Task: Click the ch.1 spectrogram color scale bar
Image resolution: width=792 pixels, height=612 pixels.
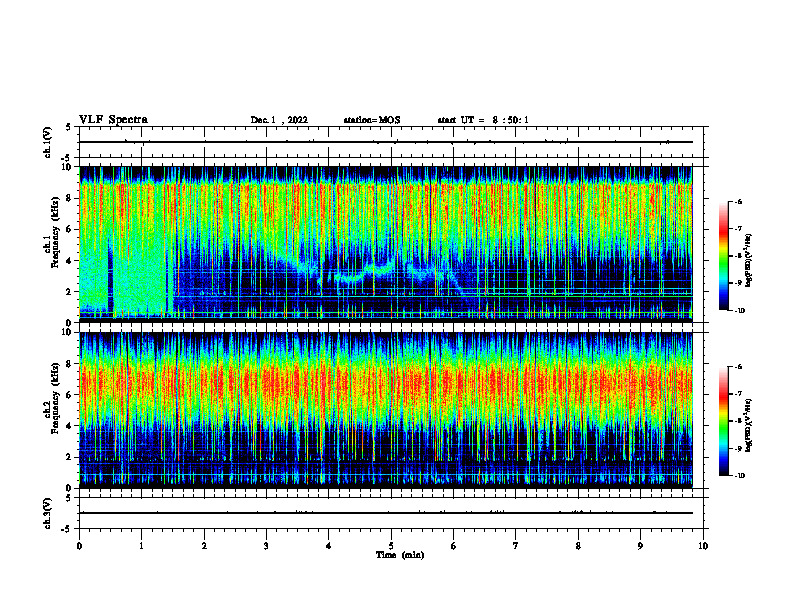Action: click(723, 256)
